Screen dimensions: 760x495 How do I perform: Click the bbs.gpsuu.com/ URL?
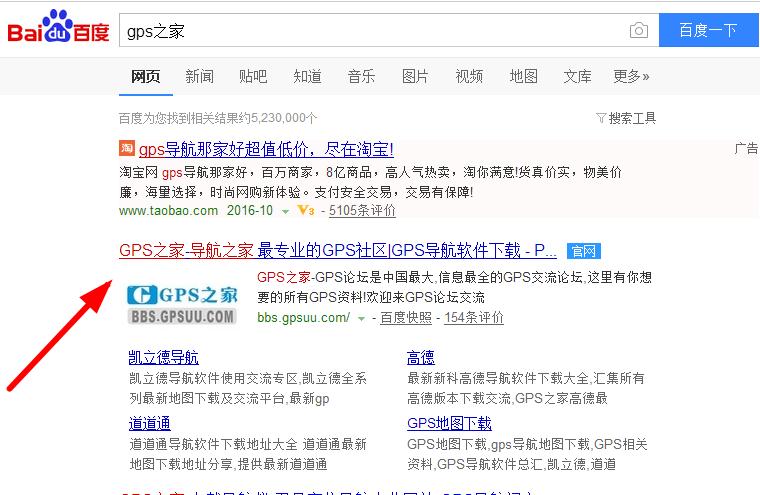[x=303, y=318]
